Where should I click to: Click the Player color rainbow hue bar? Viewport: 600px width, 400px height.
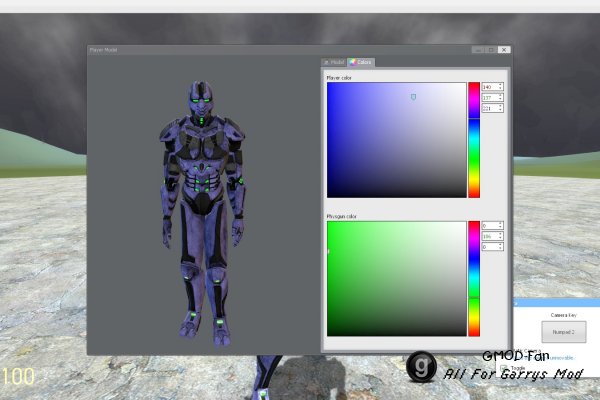point(474,140)
